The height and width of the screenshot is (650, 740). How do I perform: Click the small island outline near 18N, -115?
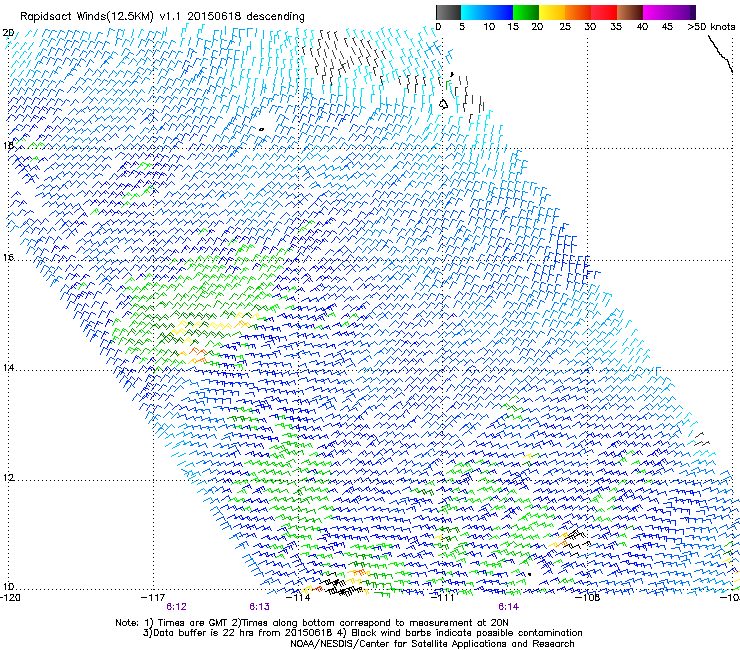261,129
